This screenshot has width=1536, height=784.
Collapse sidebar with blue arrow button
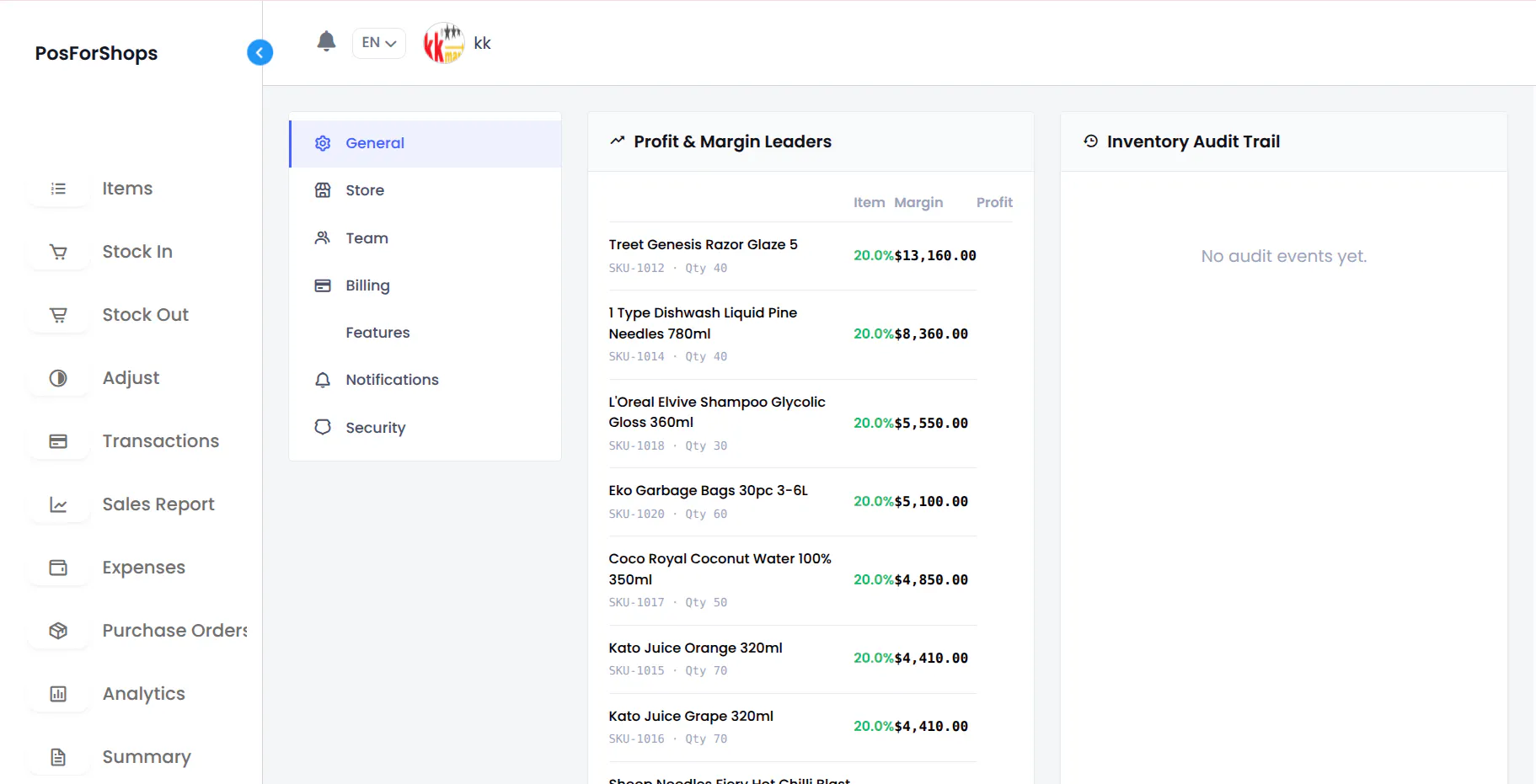(x=260, y=52)
